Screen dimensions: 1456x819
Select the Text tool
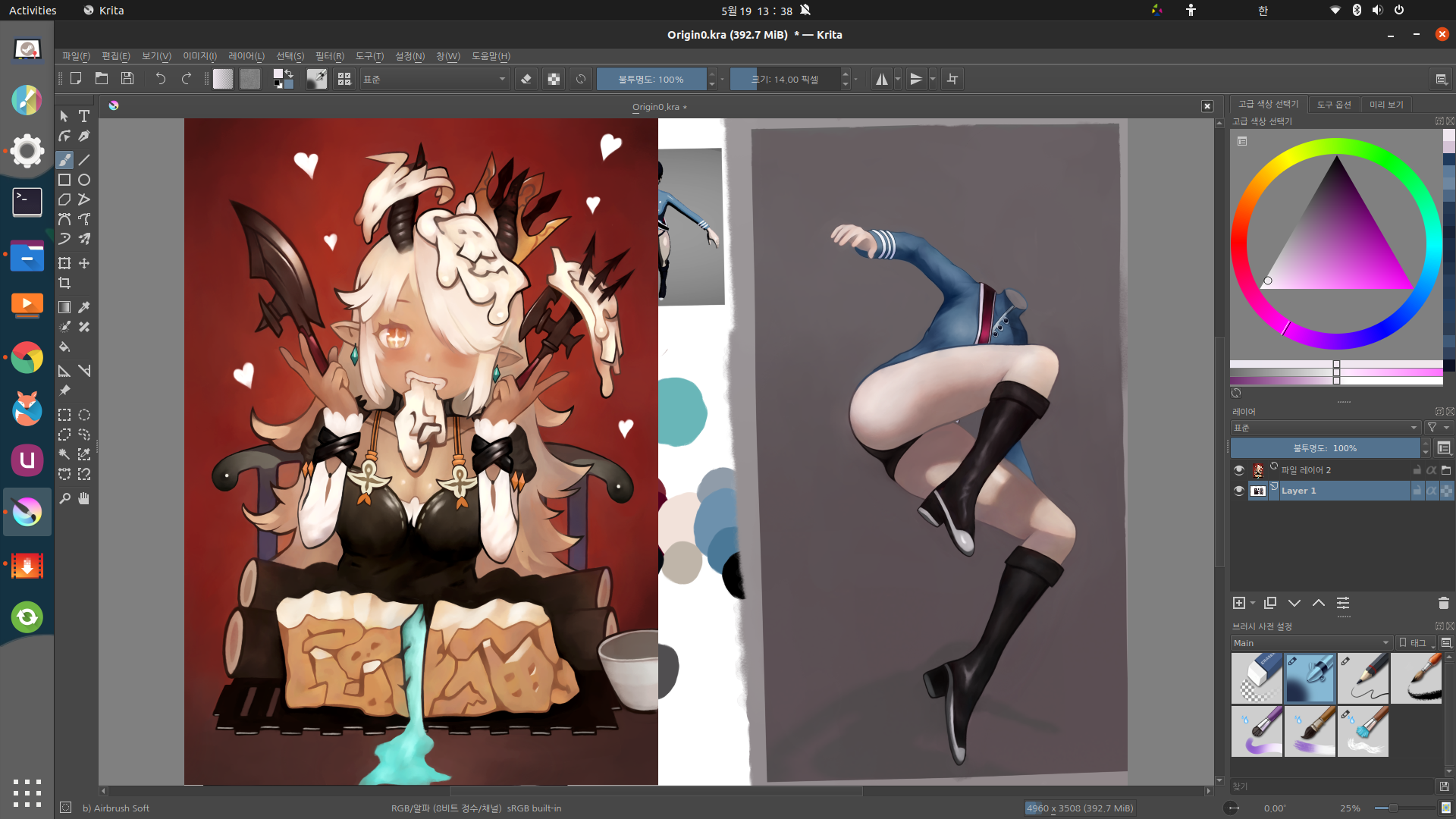click(84, 116)
